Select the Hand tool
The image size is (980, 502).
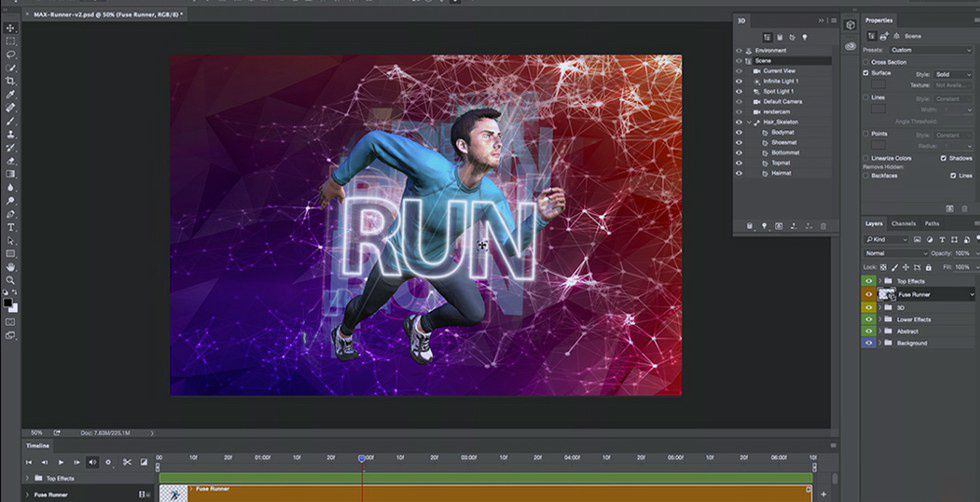pos(11,267)
